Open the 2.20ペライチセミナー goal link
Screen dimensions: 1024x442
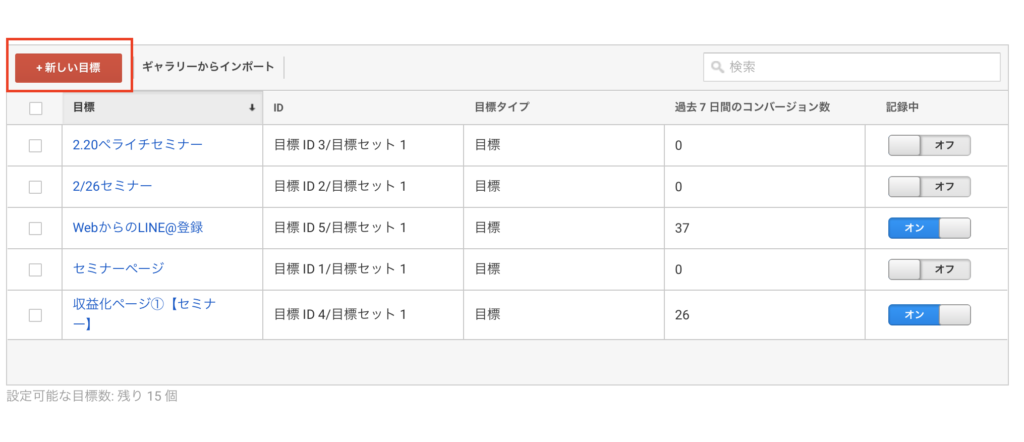point(138,145)
